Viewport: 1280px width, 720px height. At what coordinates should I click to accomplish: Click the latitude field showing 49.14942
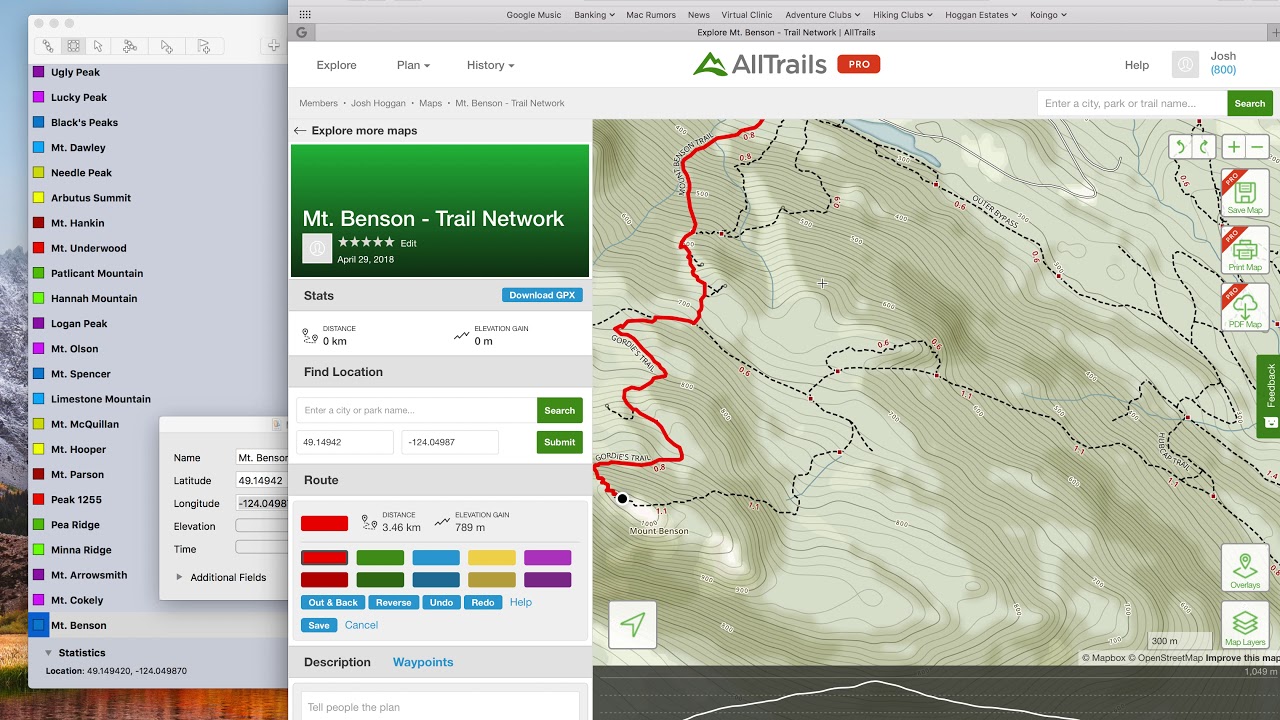click(x=345, y=442)
